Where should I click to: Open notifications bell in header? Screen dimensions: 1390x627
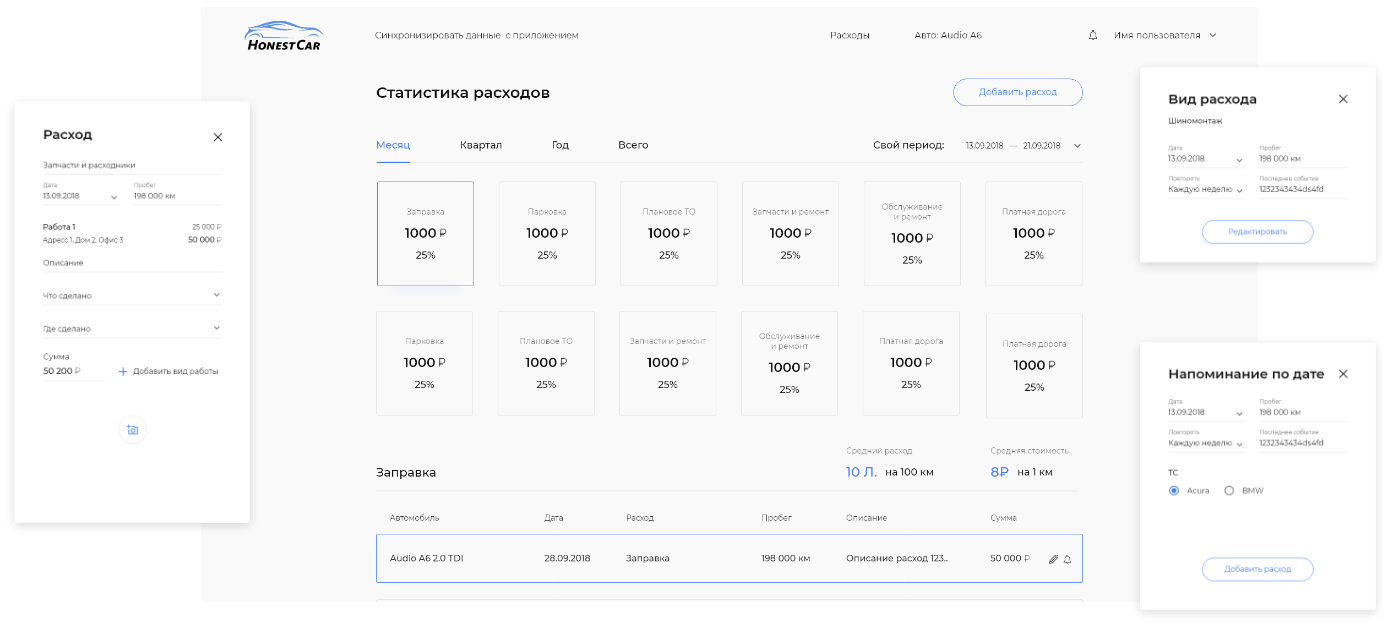tap(1093, 35)
